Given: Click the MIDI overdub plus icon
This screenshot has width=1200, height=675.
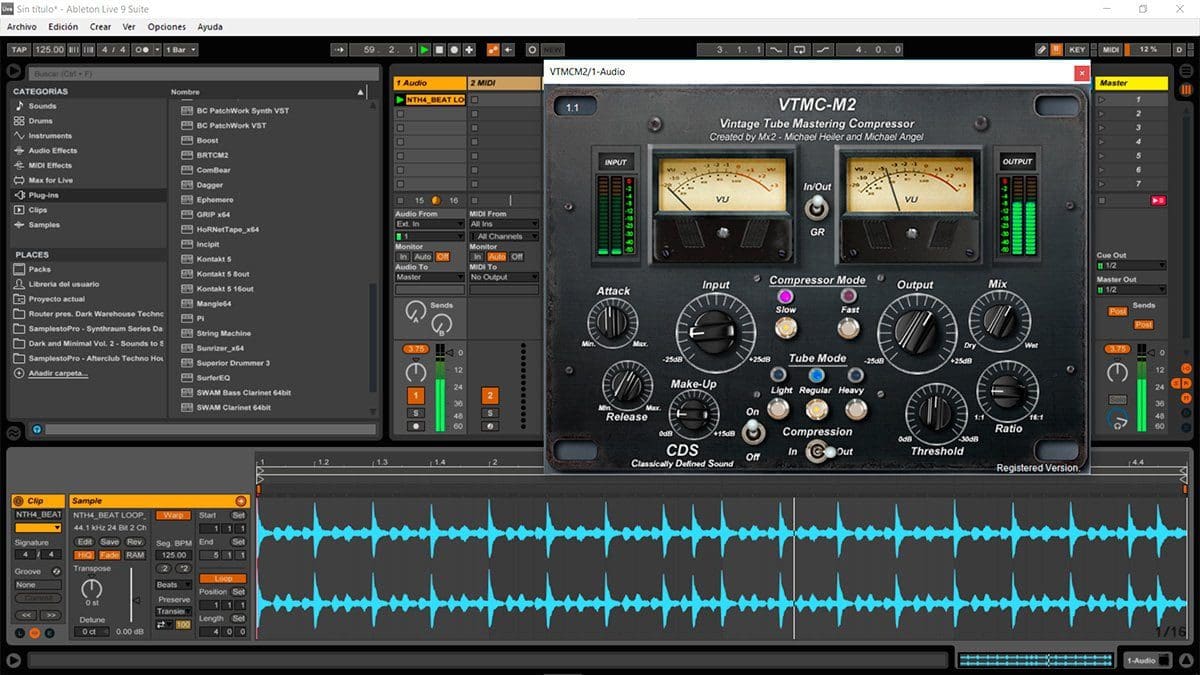Looking at the screenshot, I should (469, 49).
